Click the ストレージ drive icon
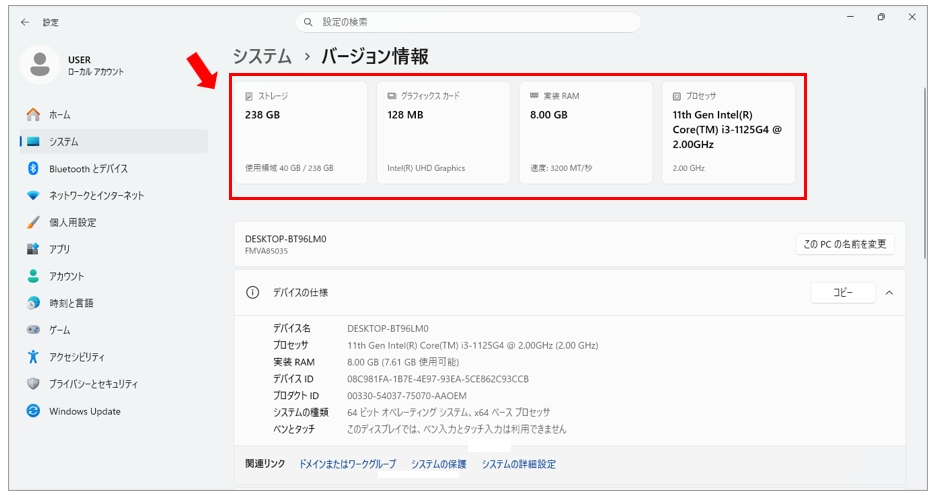This screenshot has width=932, height=495. pos(249,96)
